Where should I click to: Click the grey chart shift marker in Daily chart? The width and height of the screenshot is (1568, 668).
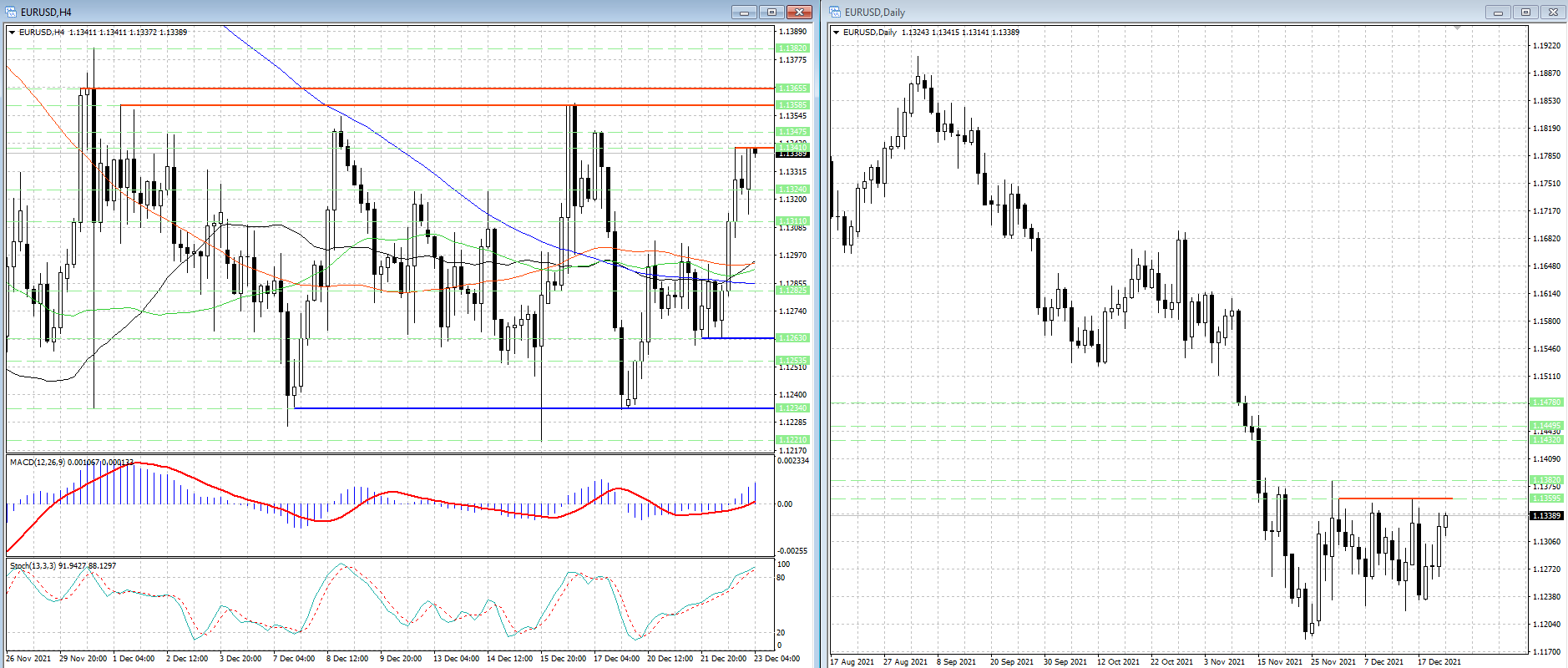point(1458,28)
